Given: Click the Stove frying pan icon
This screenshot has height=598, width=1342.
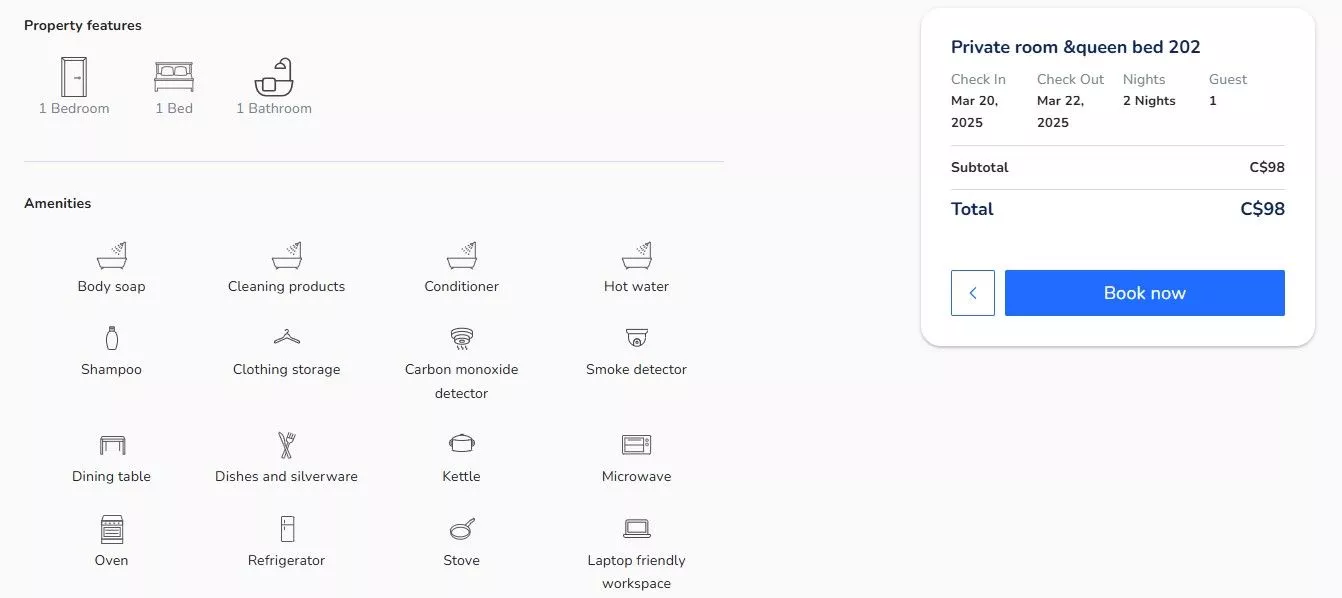Looking at the screenshot, I should pyautogui.click(x=461, y=529).
